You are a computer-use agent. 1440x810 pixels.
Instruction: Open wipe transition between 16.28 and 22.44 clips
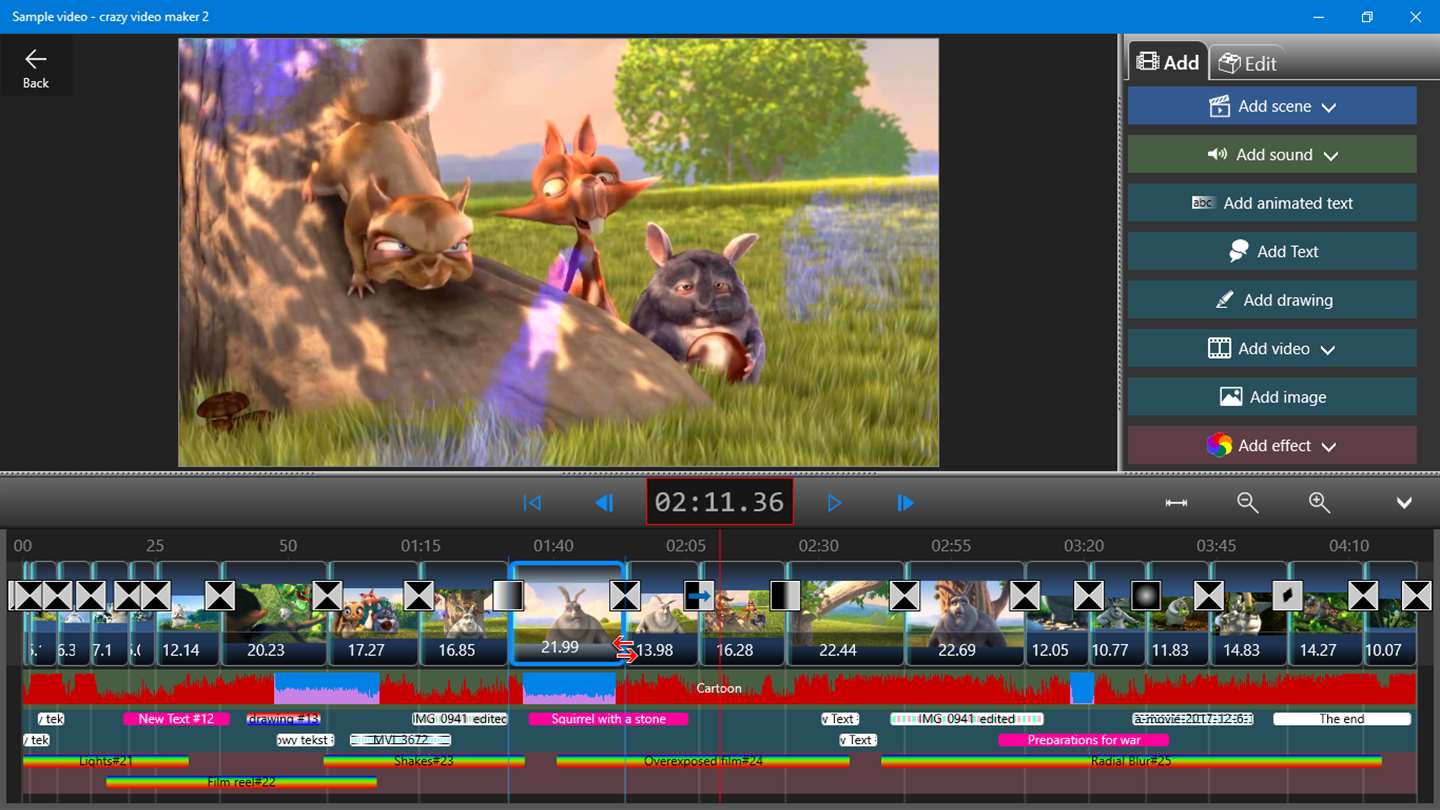point(785,596)
